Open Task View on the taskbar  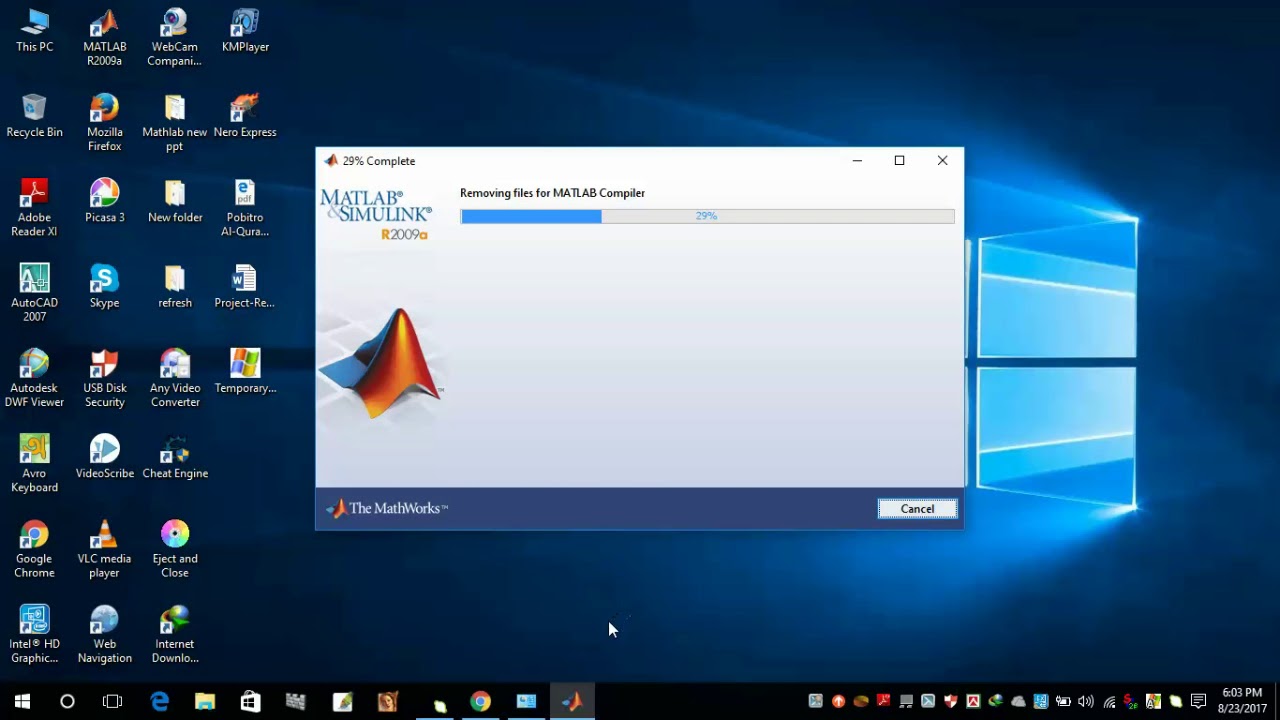click(x=112, y=702)
